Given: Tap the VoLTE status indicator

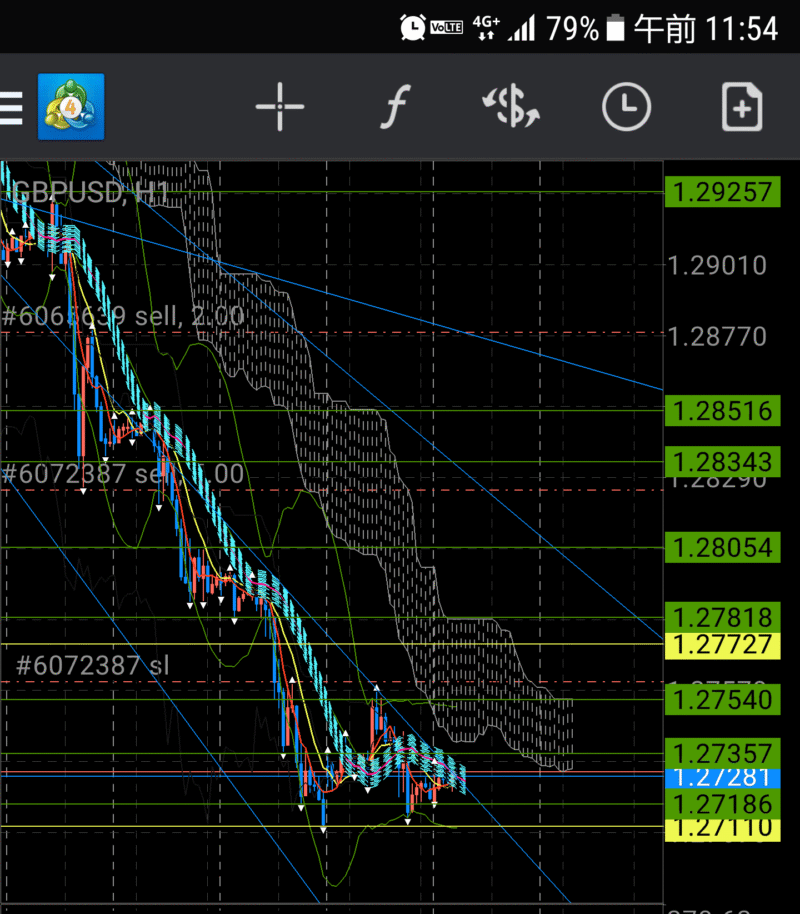Looking at the screenshot, I should coord(446,27).
